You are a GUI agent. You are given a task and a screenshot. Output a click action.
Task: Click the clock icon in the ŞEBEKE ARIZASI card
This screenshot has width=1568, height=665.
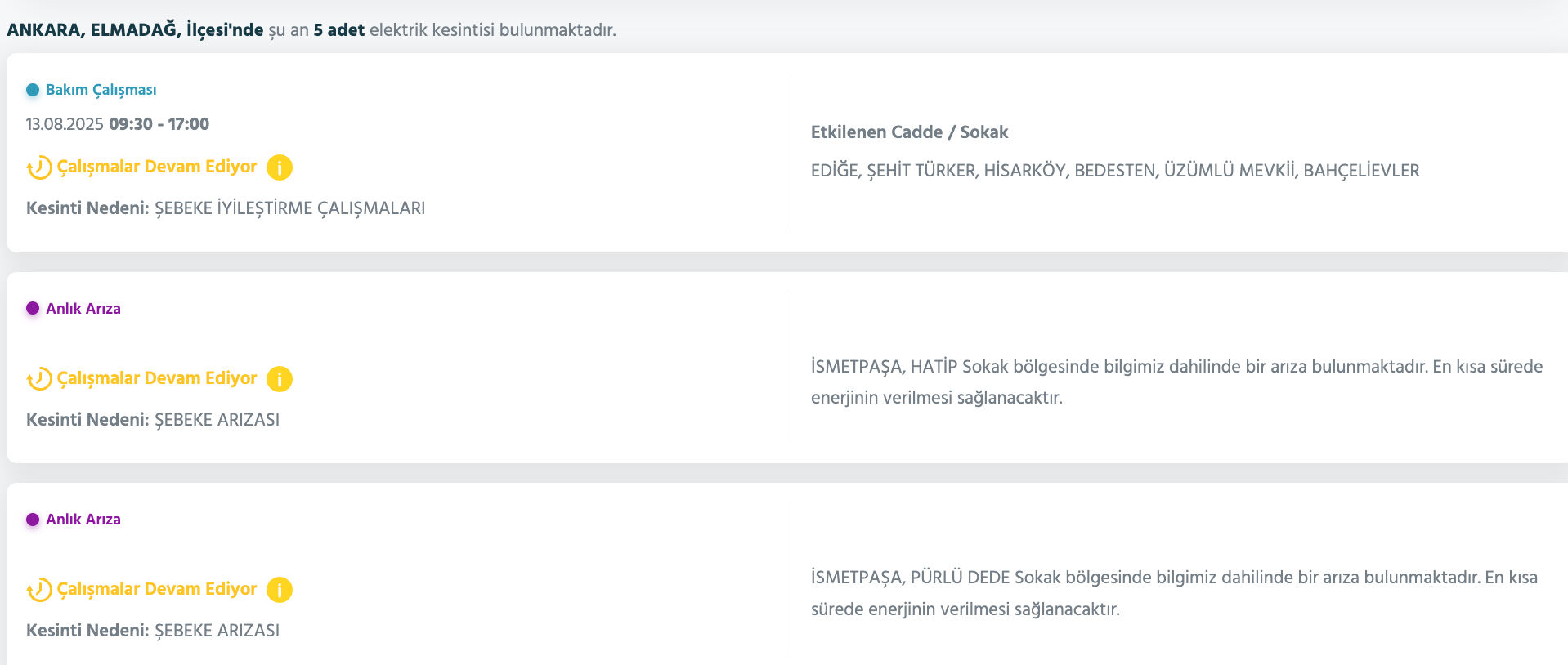point(38,378)
